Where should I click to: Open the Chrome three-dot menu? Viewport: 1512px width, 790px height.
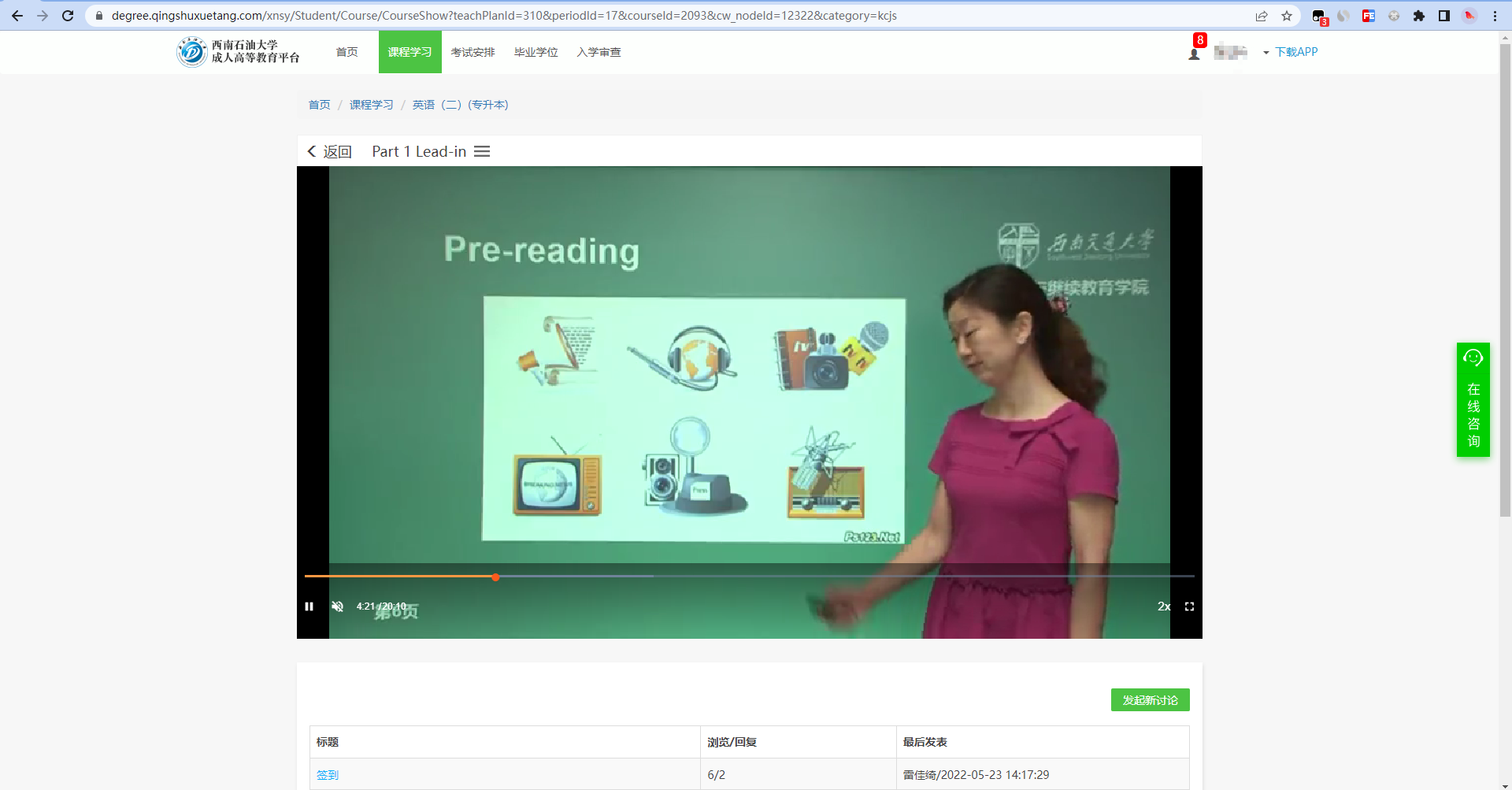coord(1495,16)
